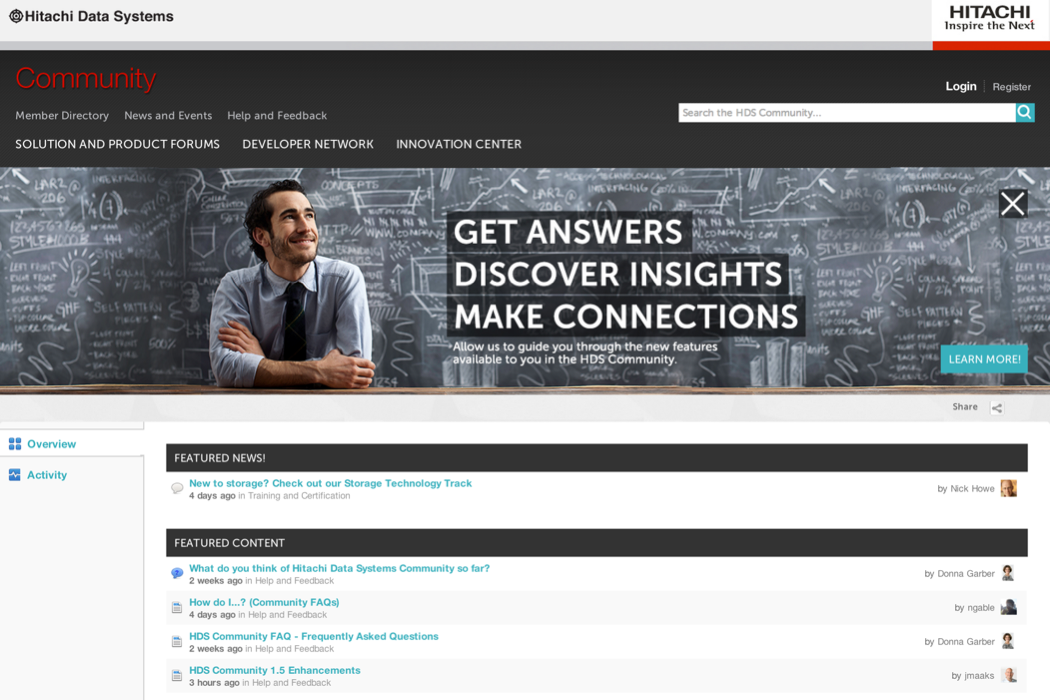Click the Login link
This screenshot has height=700, width=1050.
pos(961,86)
